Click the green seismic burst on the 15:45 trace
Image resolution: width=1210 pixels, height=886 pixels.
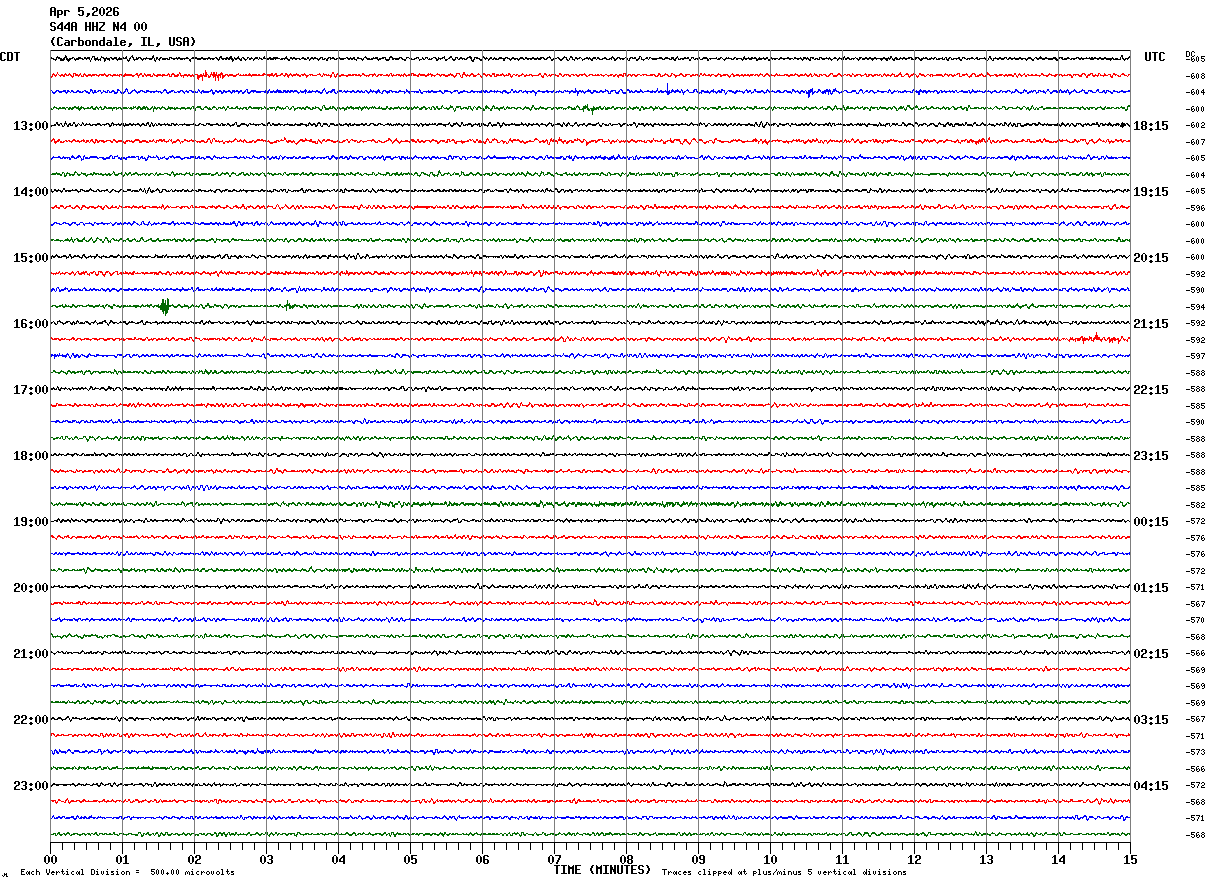pyautogui.click(x=164, y=306)
